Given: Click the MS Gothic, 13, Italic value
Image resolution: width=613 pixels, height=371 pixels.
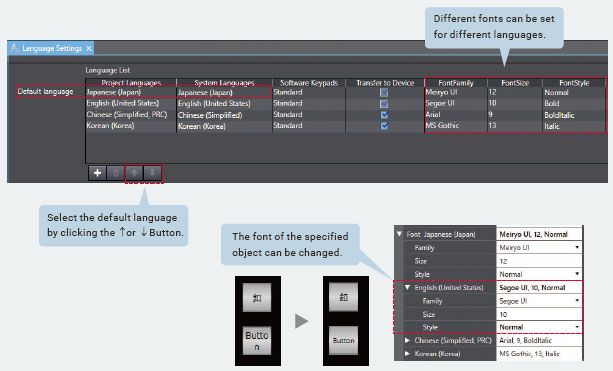Looking at the screenshot, I should pyautogui.click(x=539, y=354).
